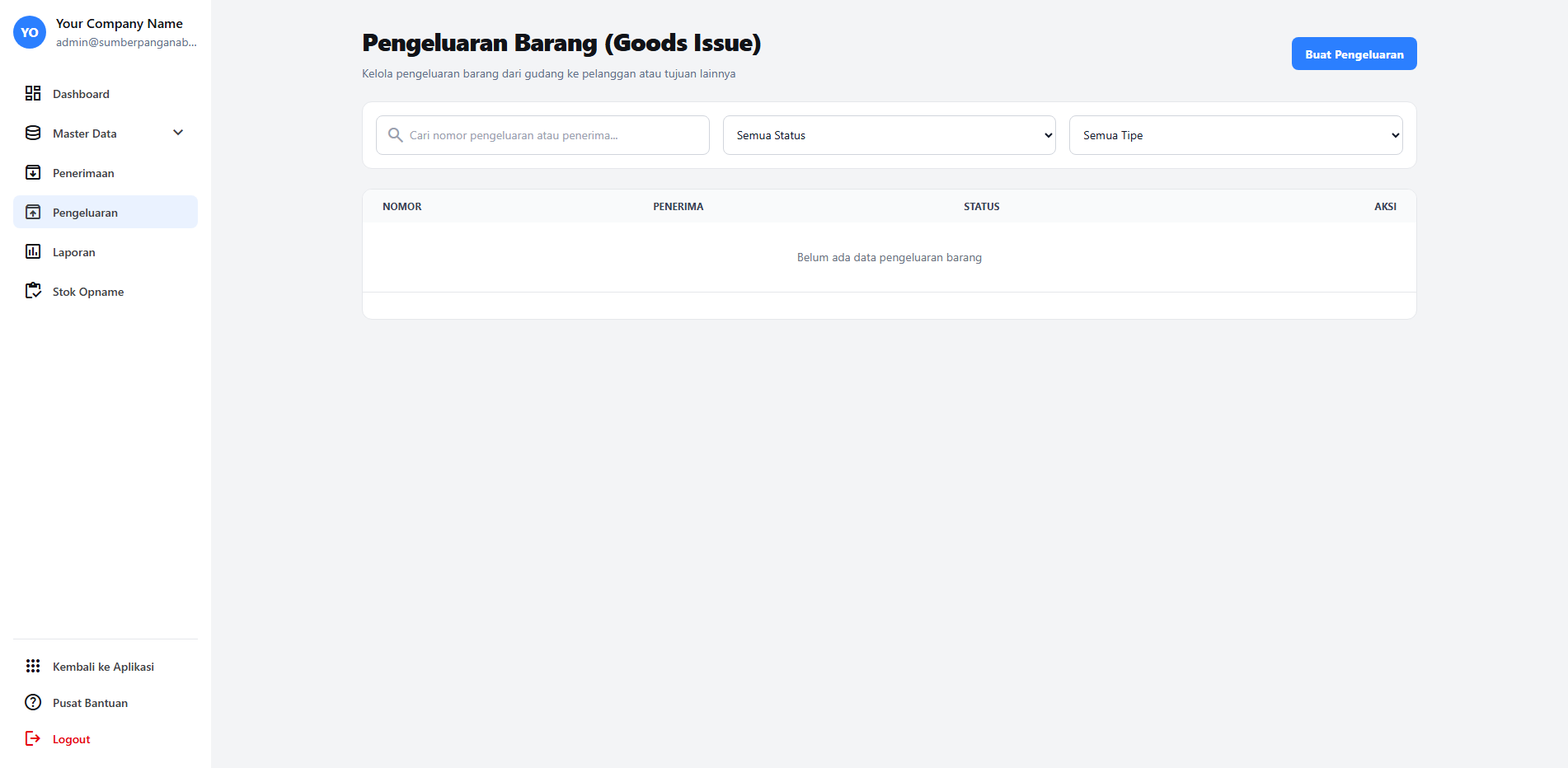1568x768 pixels.
Task: Click the Laporan chart icon
Action: point(33,251)
